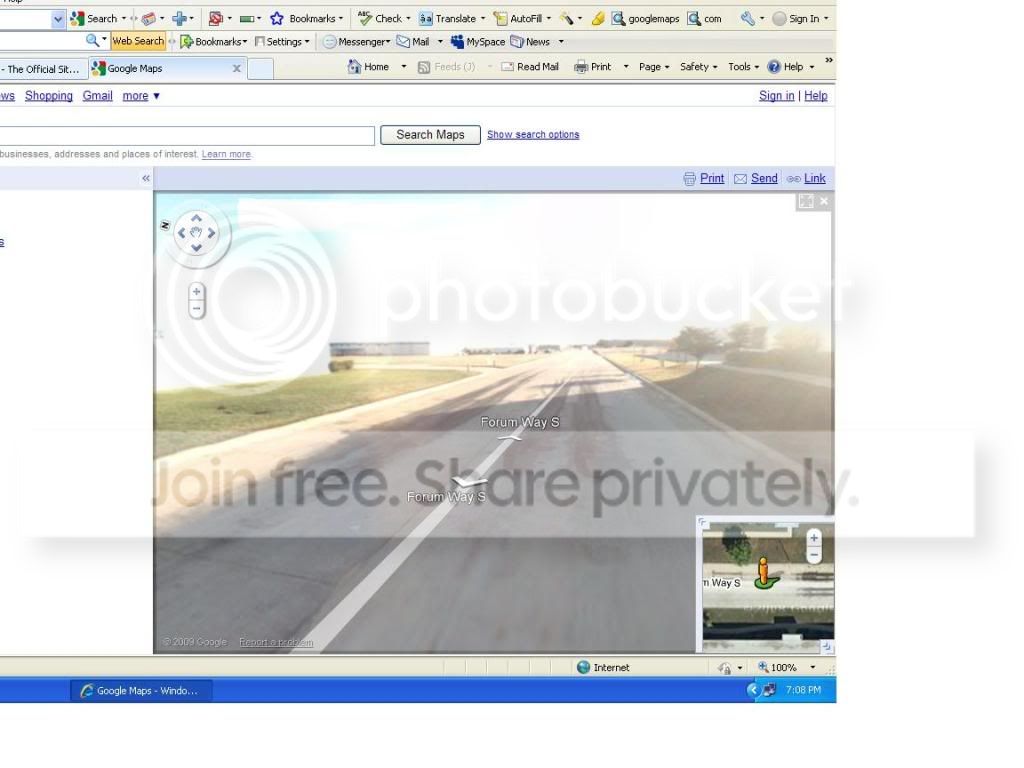Image resolution: width=1024 pixels, height=768 pixels.
Task: Rotate Street View left with arrow
Action: coord(182,233)
